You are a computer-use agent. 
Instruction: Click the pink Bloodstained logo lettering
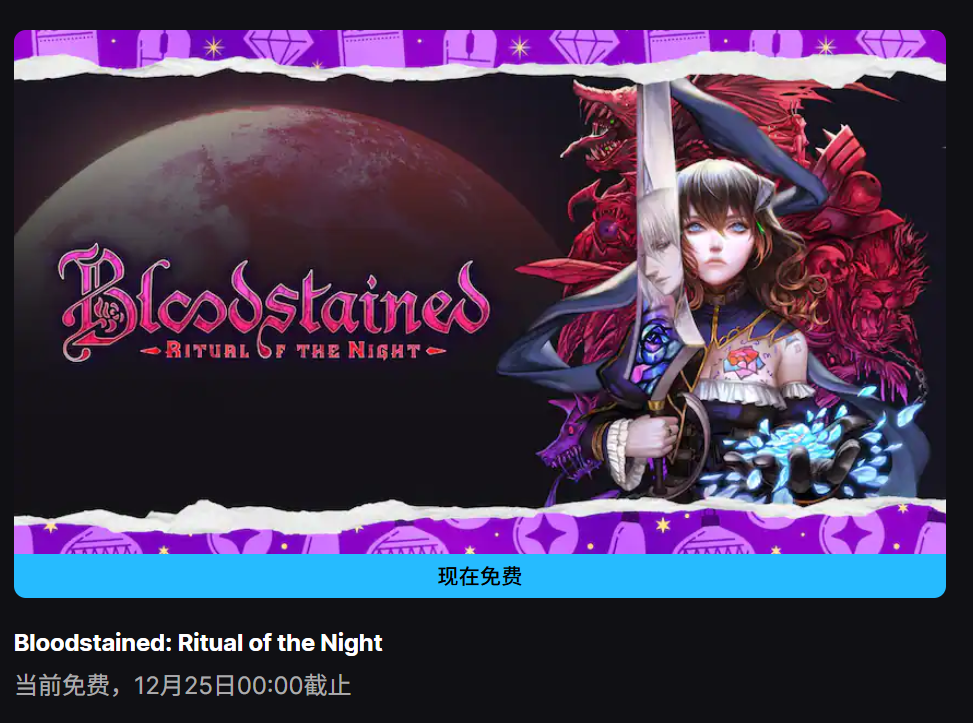tap(273, 295)
